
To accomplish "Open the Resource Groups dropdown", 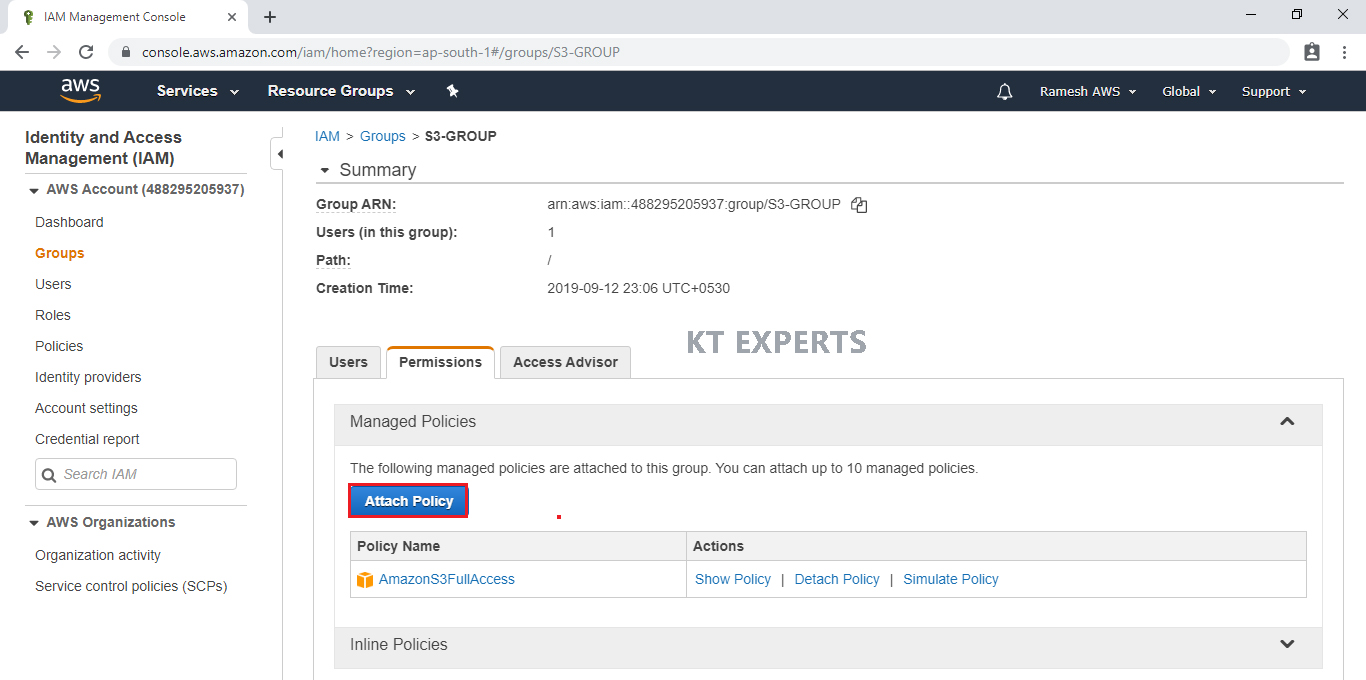I will (x=341, y=91).
